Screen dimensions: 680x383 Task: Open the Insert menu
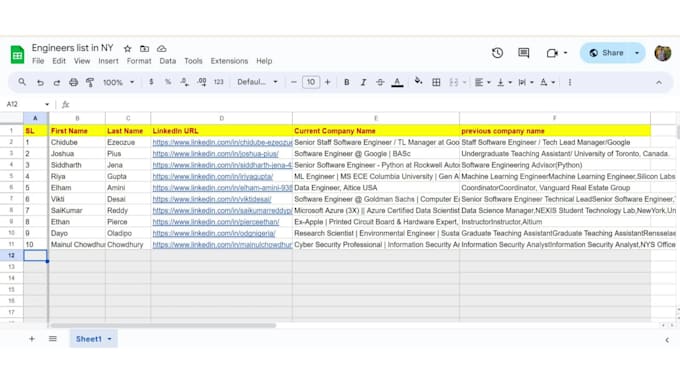(108, 61)
